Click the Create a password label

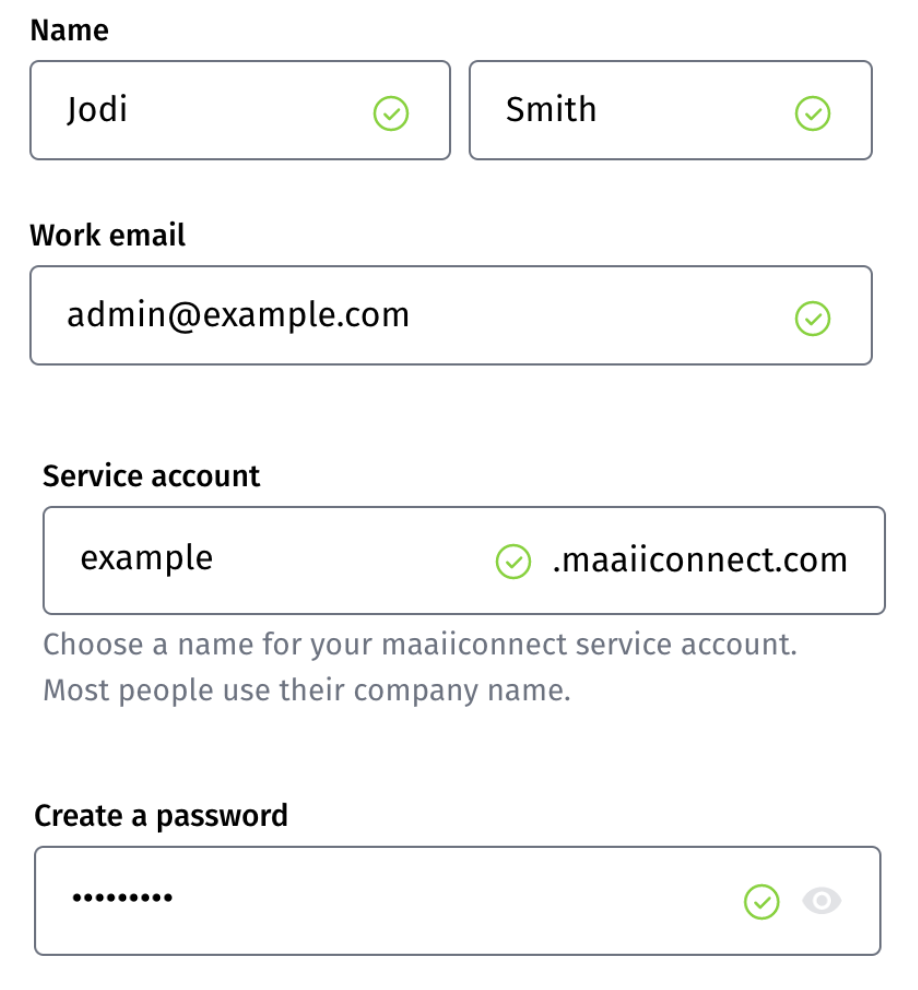(161, 816)
